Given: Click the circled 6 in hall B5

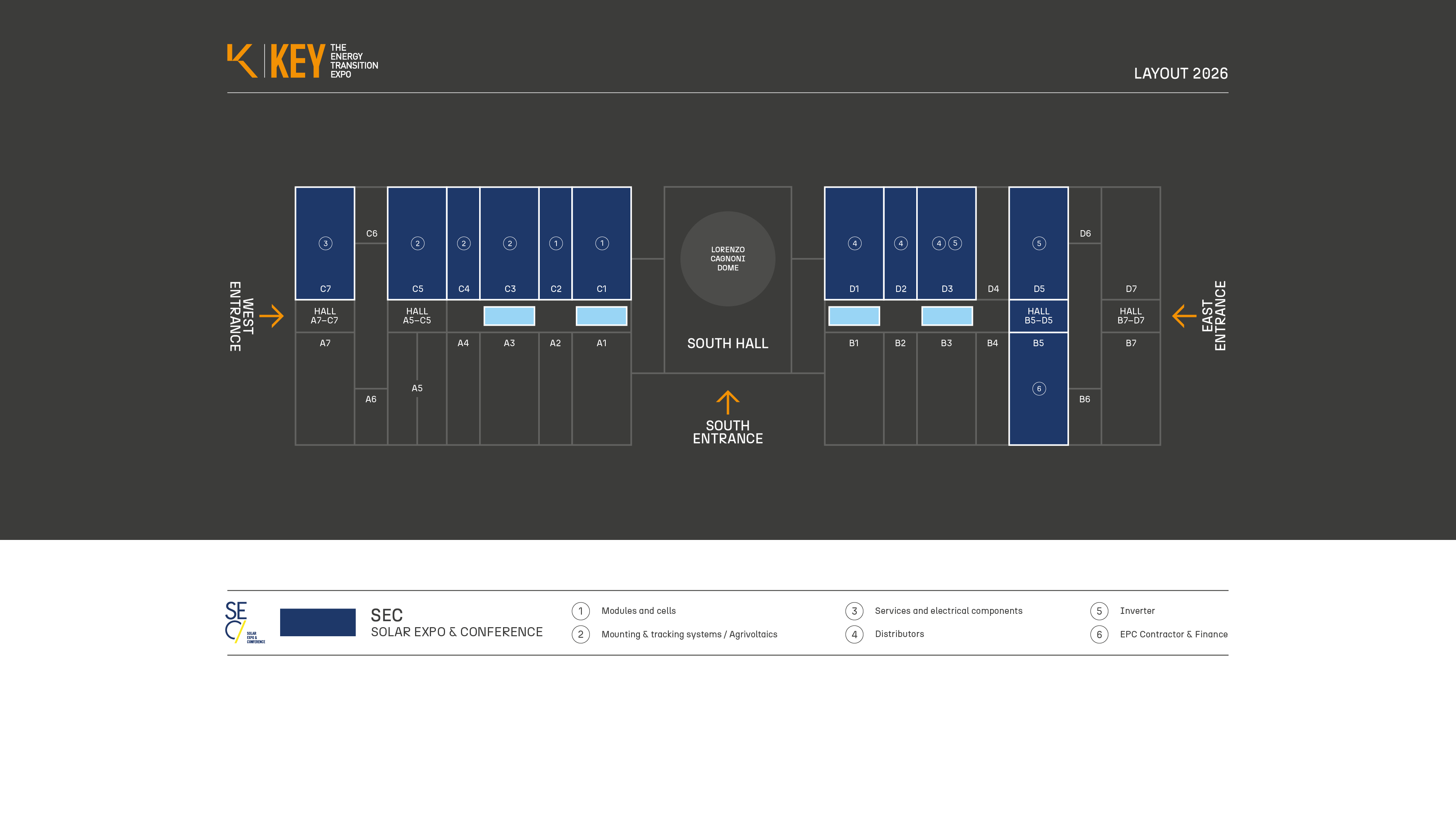Looking at the screenshot, I should 1038,389.
